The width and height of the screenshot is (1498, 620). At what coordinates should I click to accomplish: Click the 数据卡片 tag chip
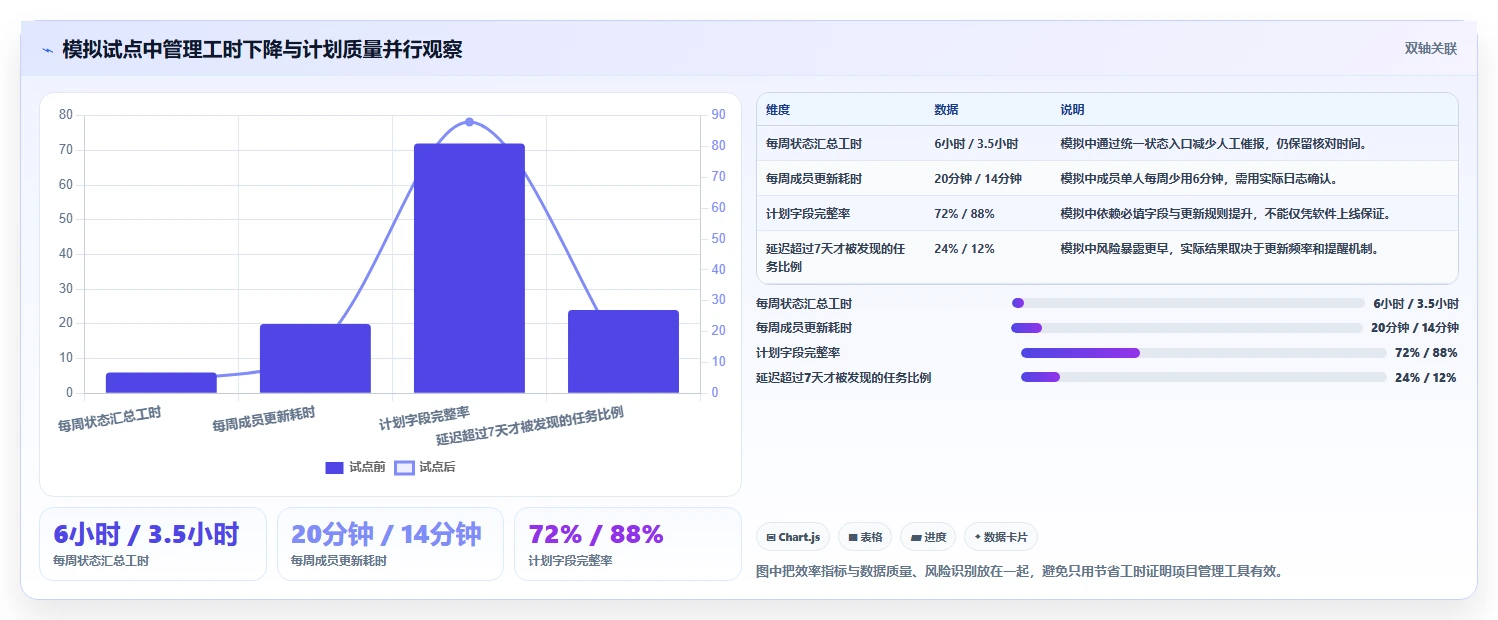pyautogui.click(x=1000, y=537)
